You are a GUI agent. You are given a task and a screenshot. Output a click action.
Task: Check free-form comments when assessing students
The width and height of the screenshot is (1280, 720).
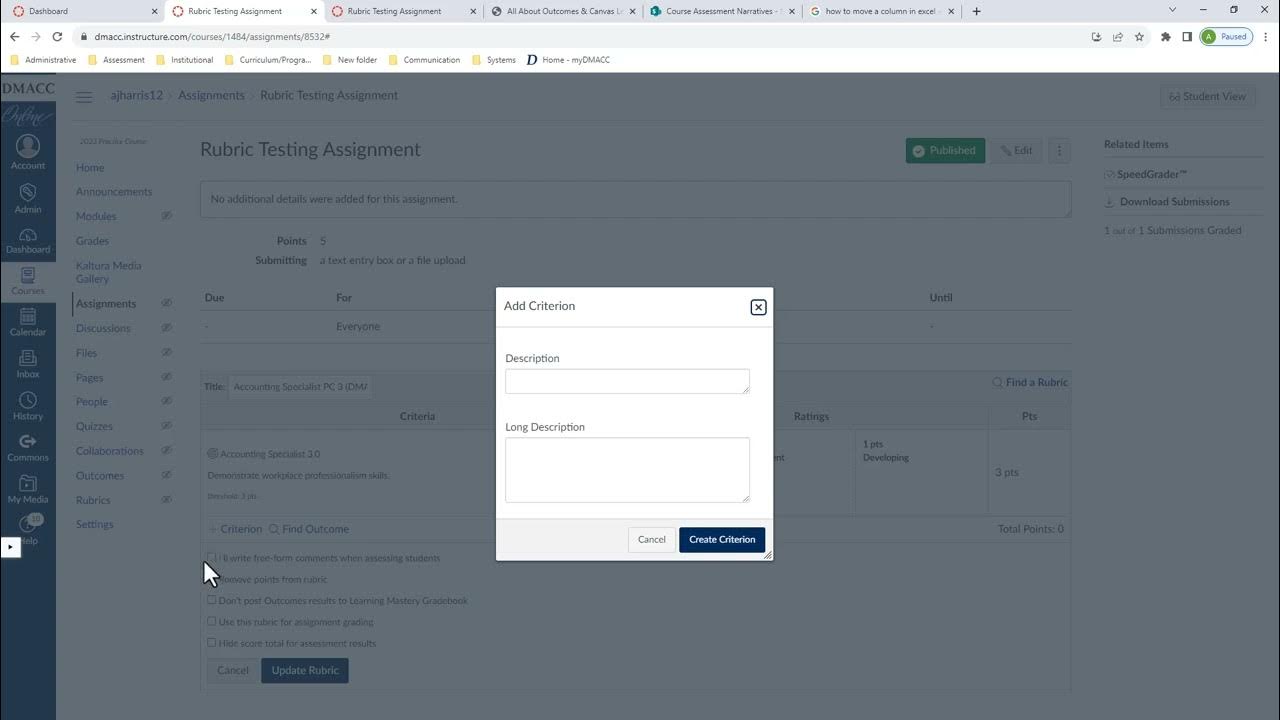[211, 557]
